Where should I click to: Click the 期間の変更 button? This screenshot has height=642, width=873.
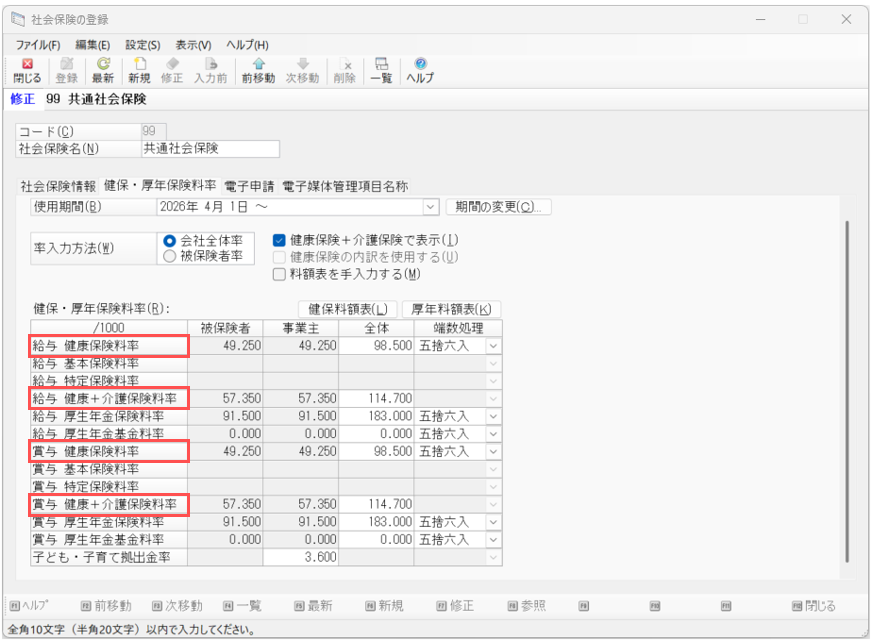498,207
